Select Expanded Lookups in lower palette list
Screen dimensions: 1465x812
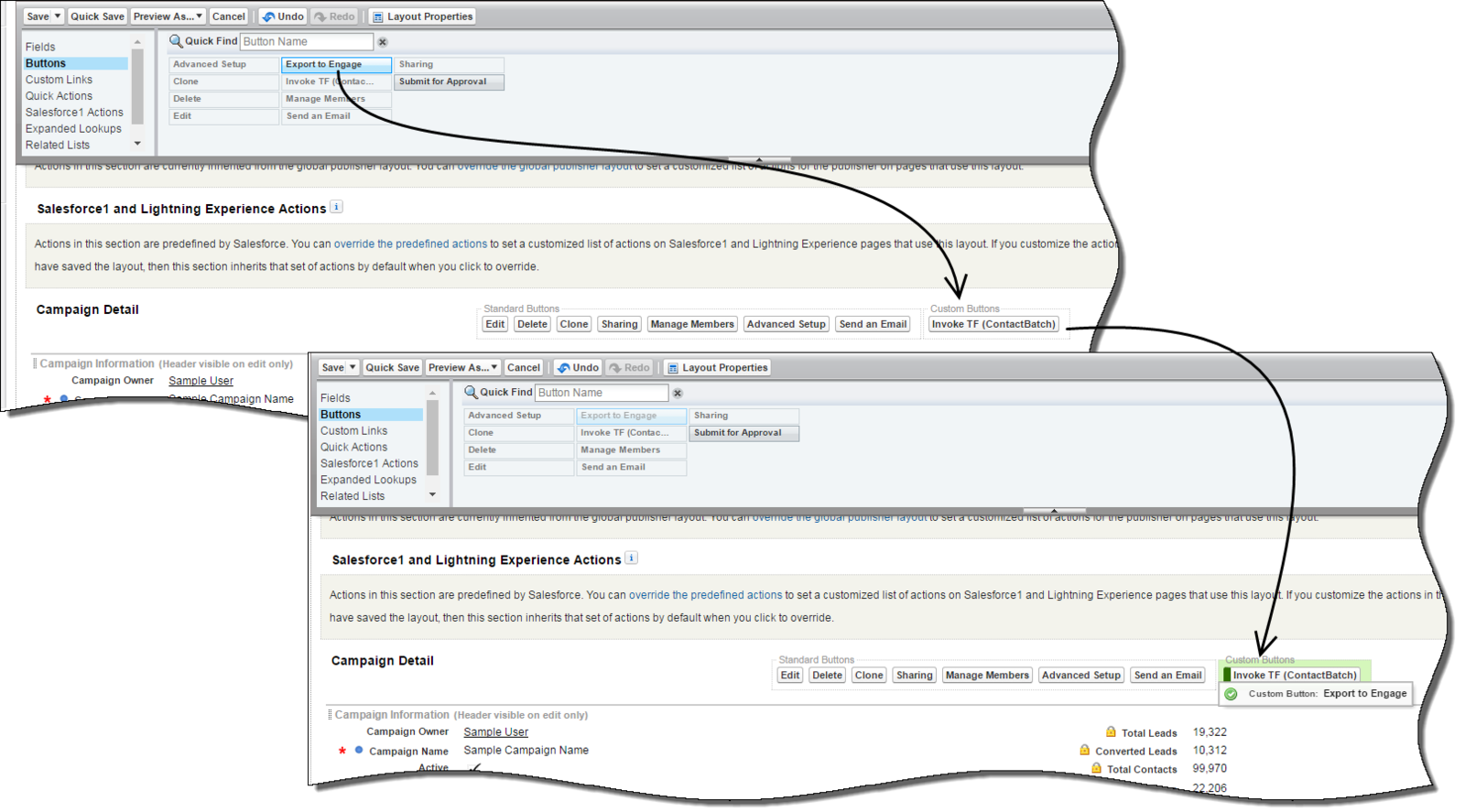(368, 480)
